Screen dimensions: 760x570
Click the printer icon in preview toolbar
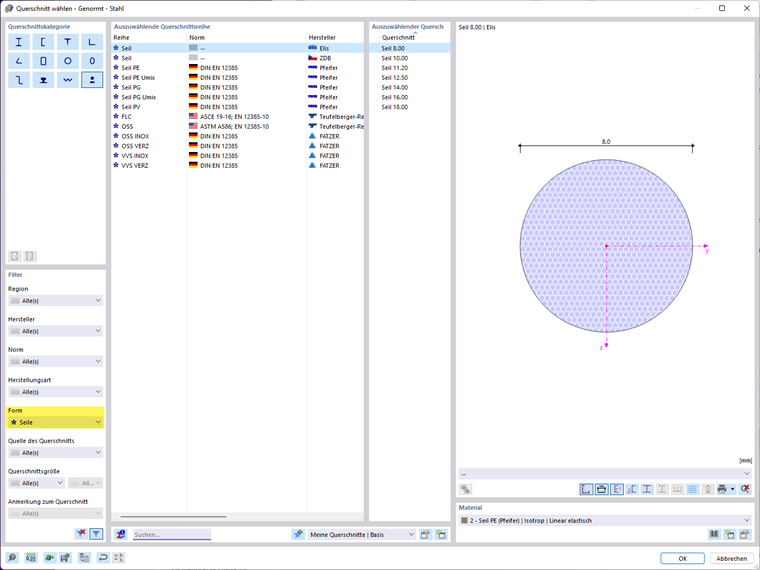click(722, 489)
